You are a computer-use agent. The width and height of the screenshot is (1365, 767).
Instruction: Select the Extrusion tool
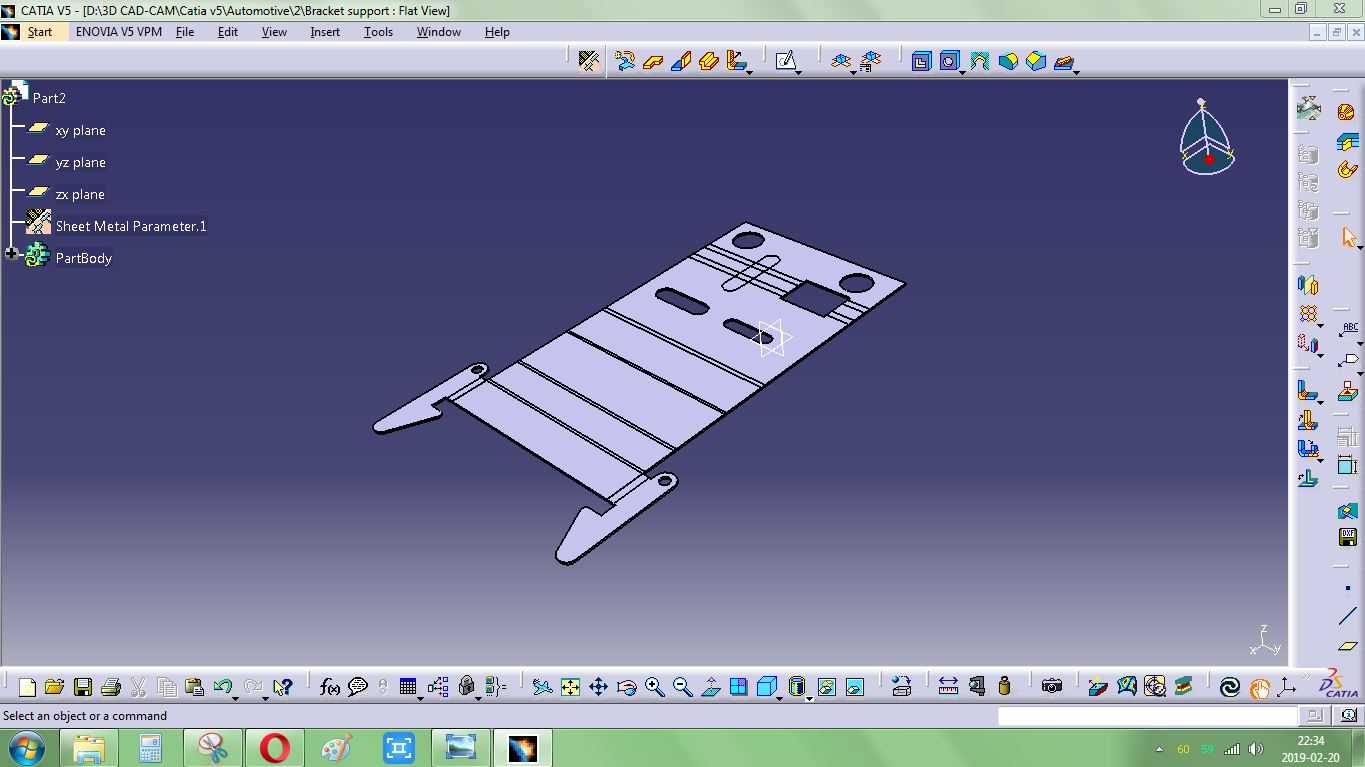pos(709,61)
